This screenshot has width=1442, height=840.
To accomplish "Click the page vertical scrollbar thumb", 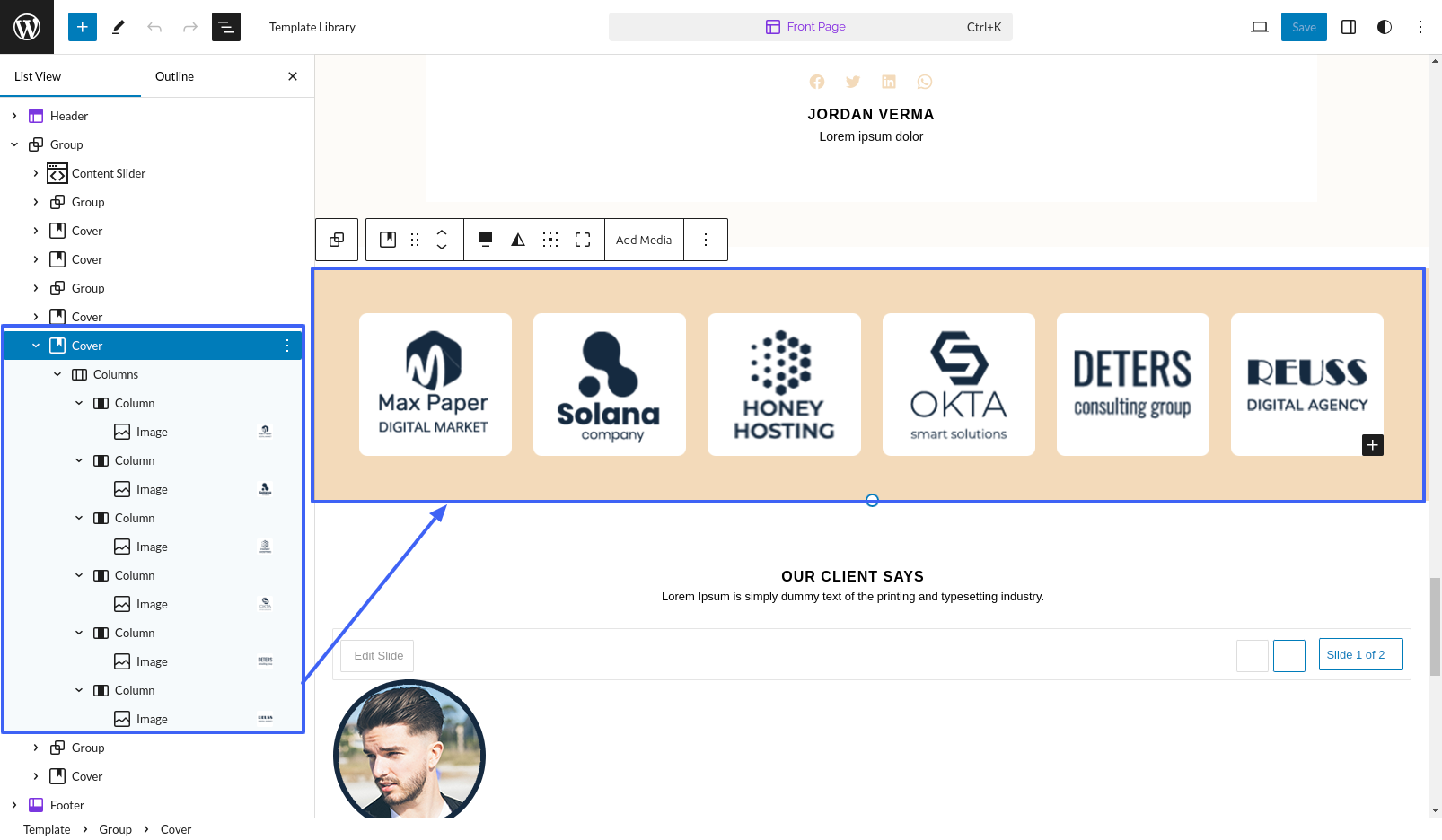I will point(1435,626).
